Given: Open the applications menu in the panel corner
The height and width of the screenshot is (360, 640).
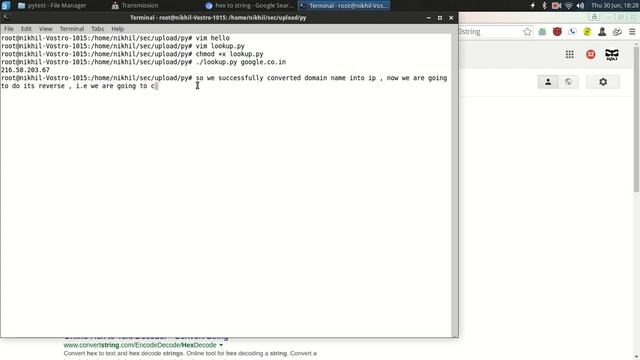Looking at the screenshot, I should point(6,5).
